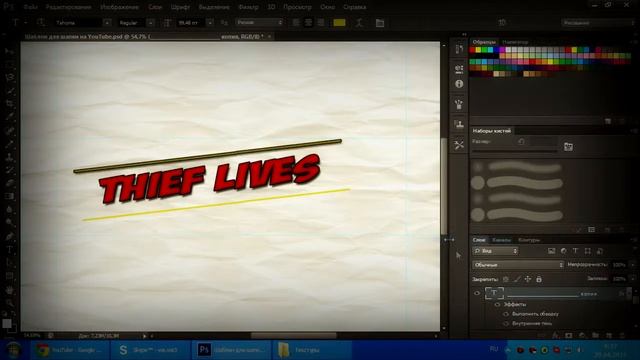Viewport: 640px width, 360px height.
Task: Open the Info panel icon in collapsed dock
Action: [x=459, y=84]
